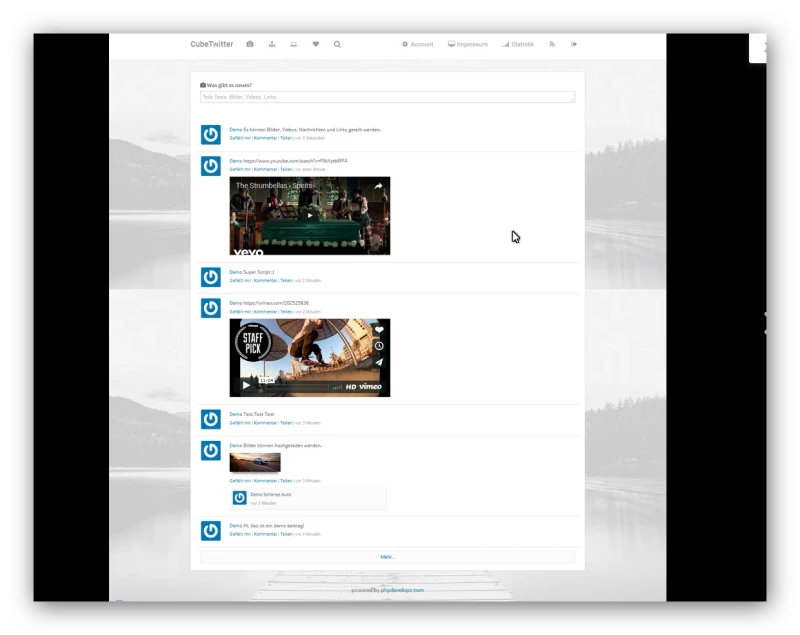
Task: Play the Strumbellas Spirits YouTube video
Action: (x=310, y=215)
